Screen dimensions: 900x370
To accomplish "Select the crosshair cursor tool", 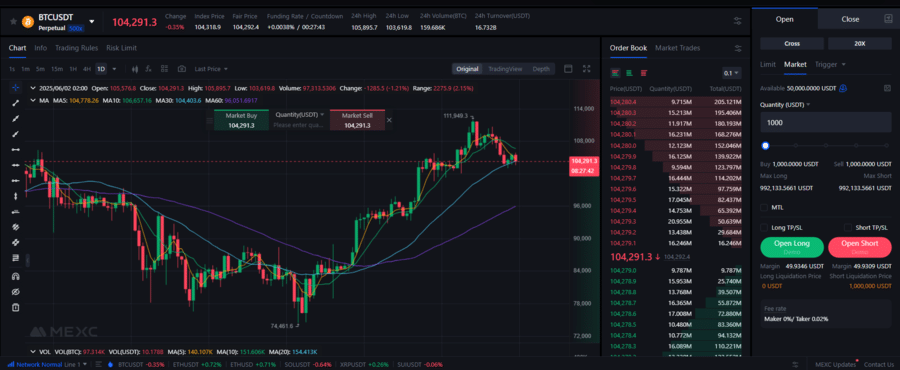I will click(x=15, y=88).
